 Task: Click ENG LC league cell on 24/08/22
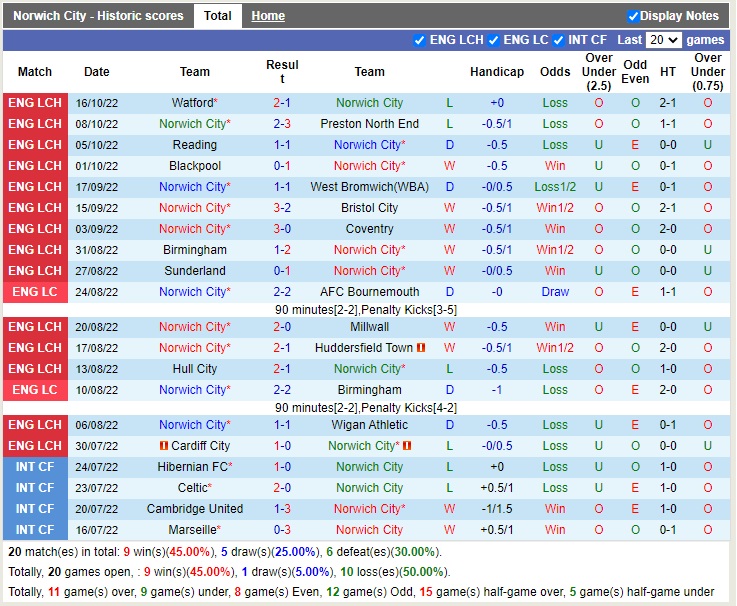pos(35,292)
